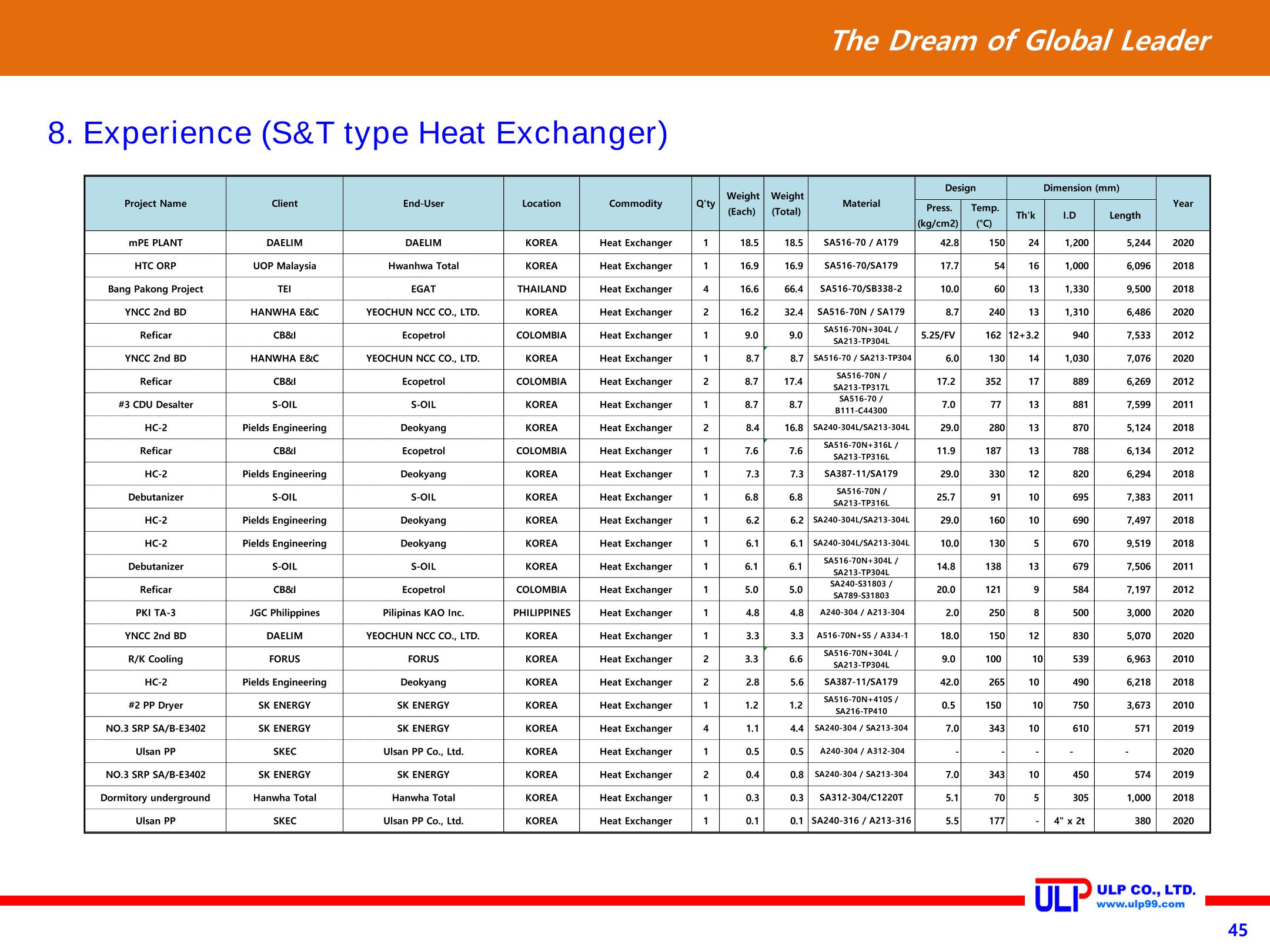Select the 'Year' column header
This screenshot has height=952, width=1270.
point(1183,203)
